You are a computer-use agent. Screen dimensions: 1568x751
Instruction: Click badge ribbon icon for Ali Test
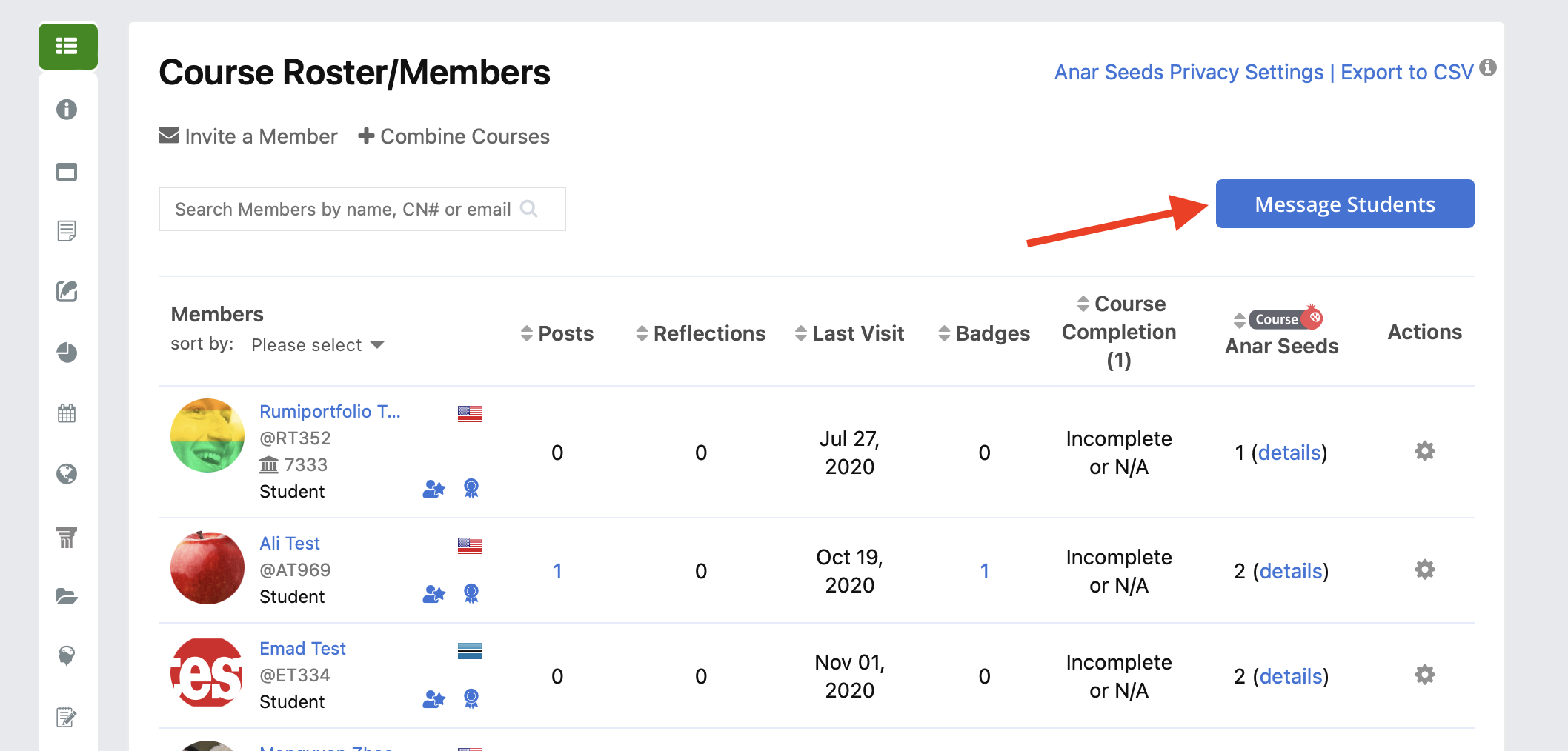coord(471,593)
